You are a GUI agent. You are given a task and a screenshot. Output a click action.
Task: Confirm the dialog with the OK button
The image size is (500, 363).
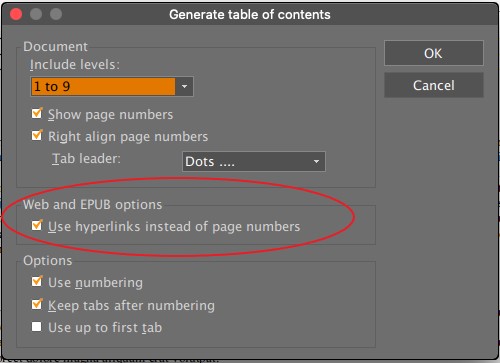[434, 53]
